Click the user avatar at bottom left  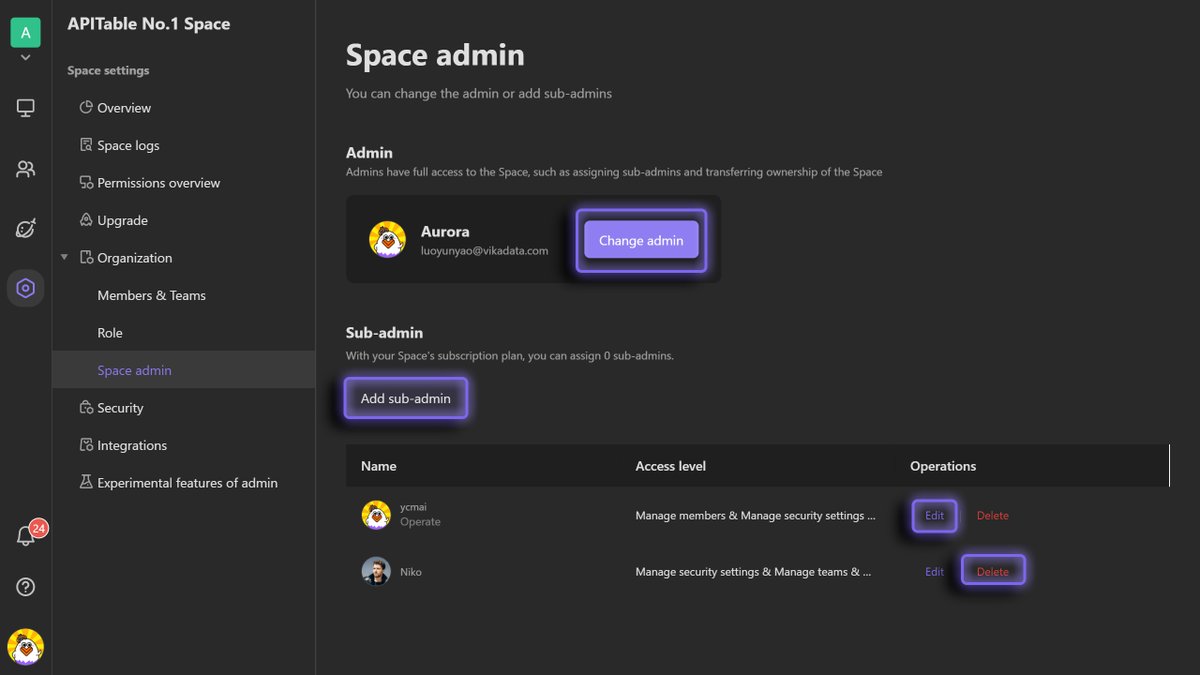coord(25,647)
